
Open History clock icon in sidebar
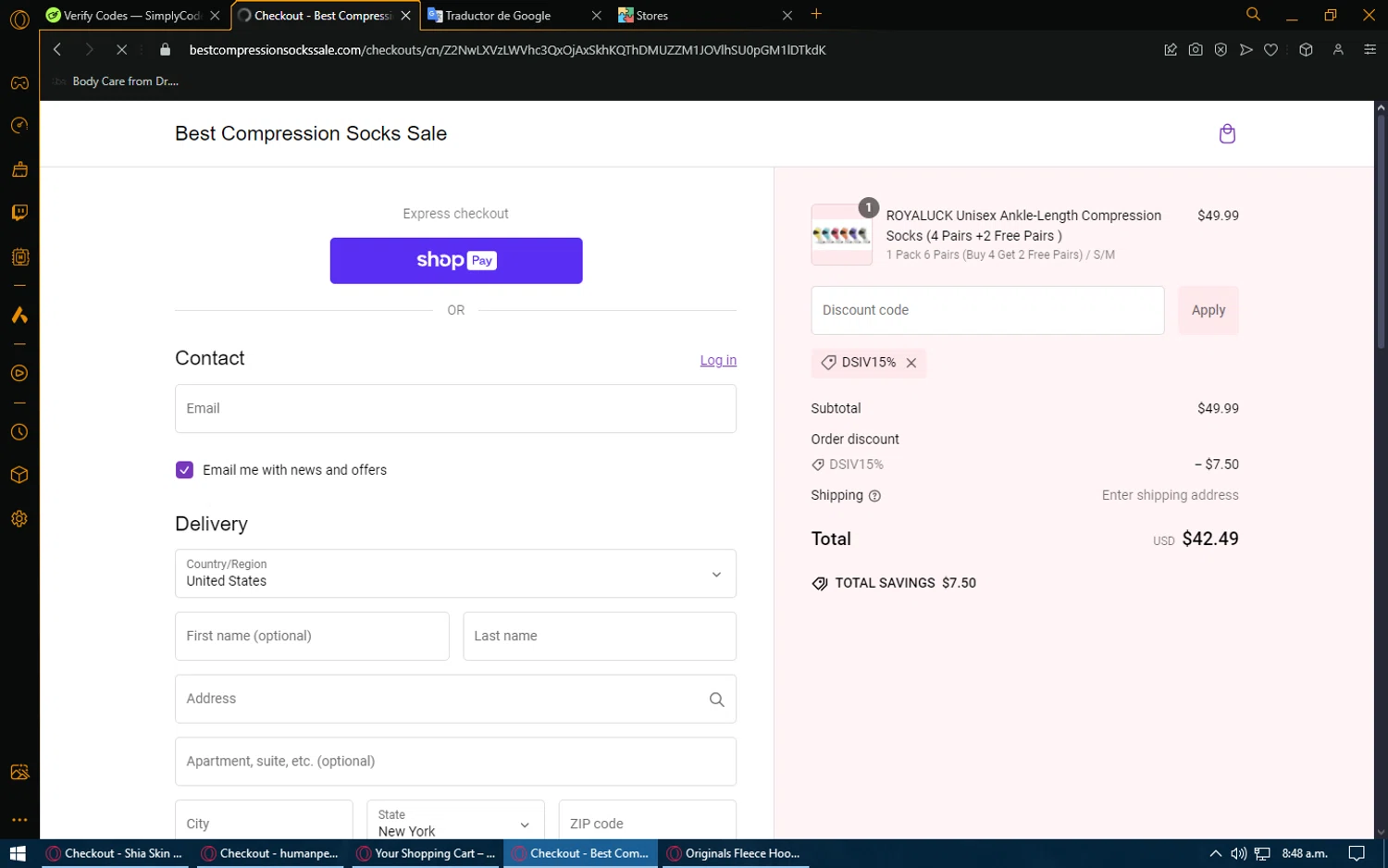coord(19,432)
